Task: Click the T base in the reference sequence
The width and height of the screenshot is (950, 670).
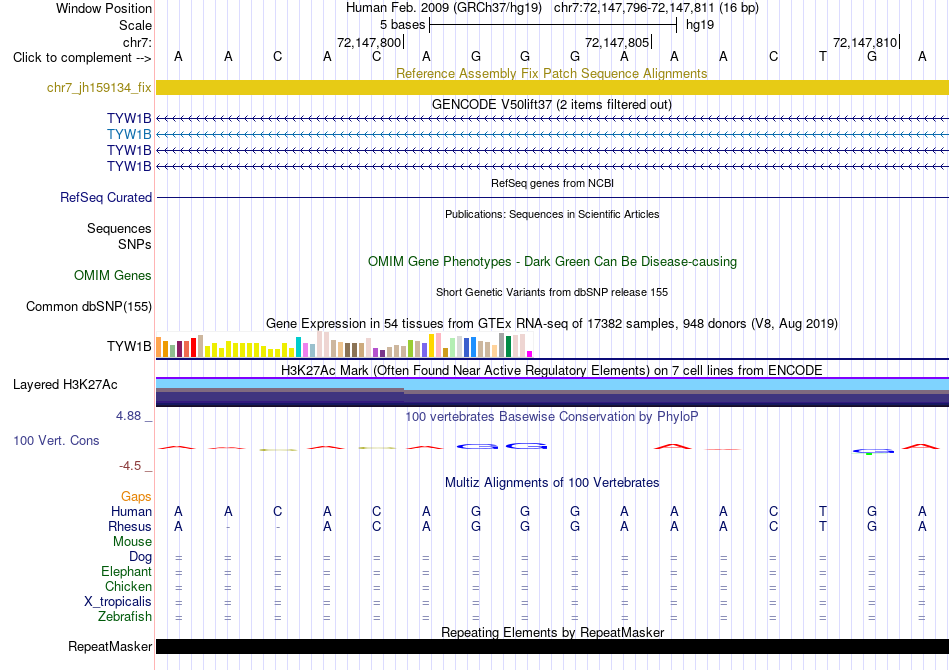Action: click(823, 57)
